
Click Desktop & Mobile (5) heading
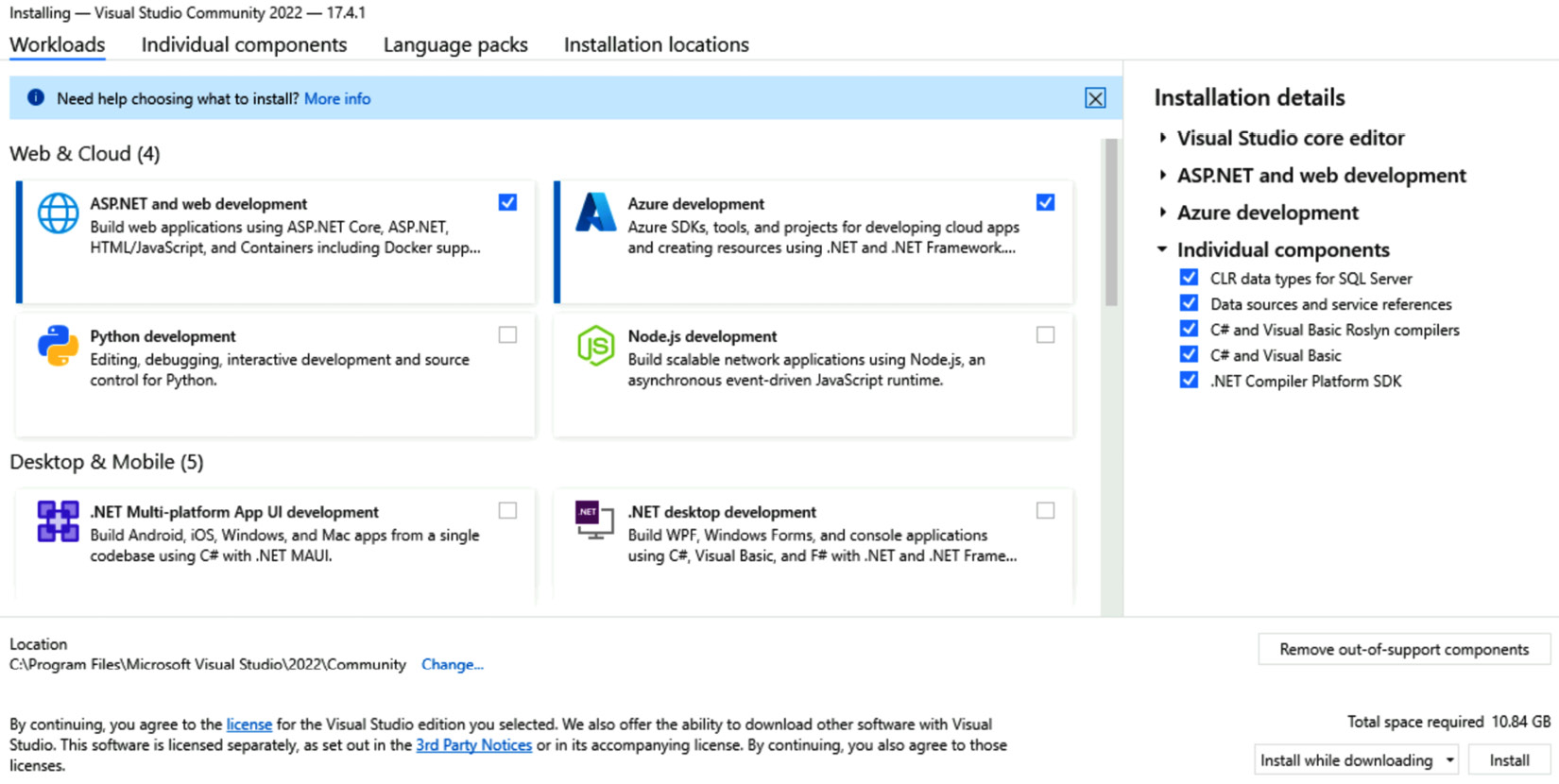click(107, 462)
